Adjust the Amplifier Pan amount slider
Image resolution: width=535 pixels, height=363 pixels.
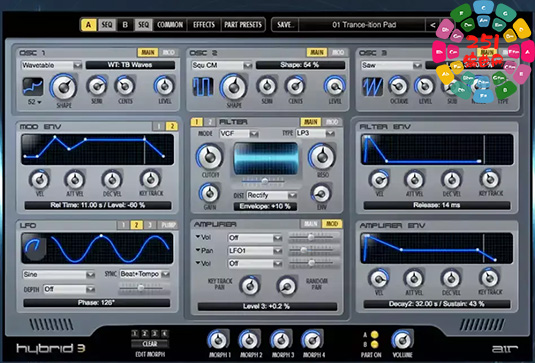click(314, 250)
